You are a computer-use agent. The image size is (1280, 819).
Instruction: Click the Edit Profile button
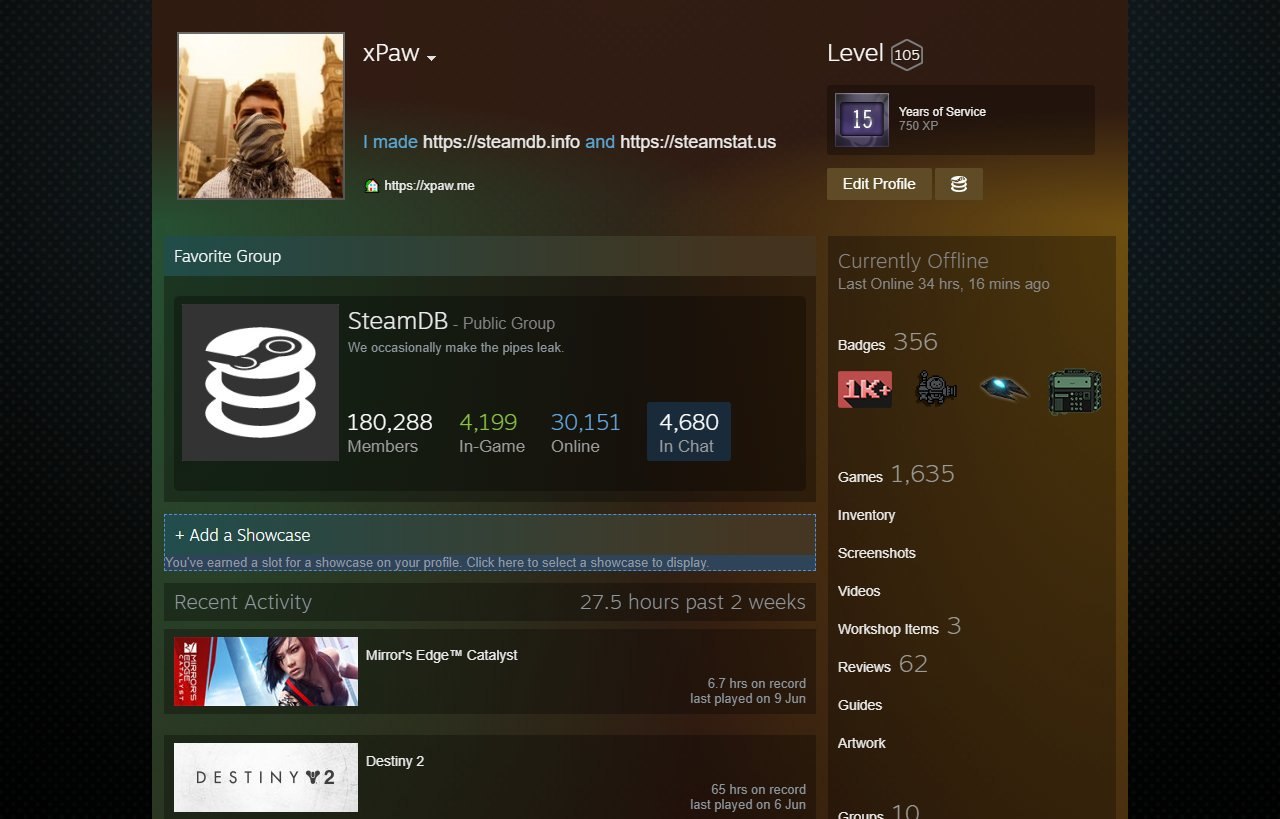click(x=879, y=184)
